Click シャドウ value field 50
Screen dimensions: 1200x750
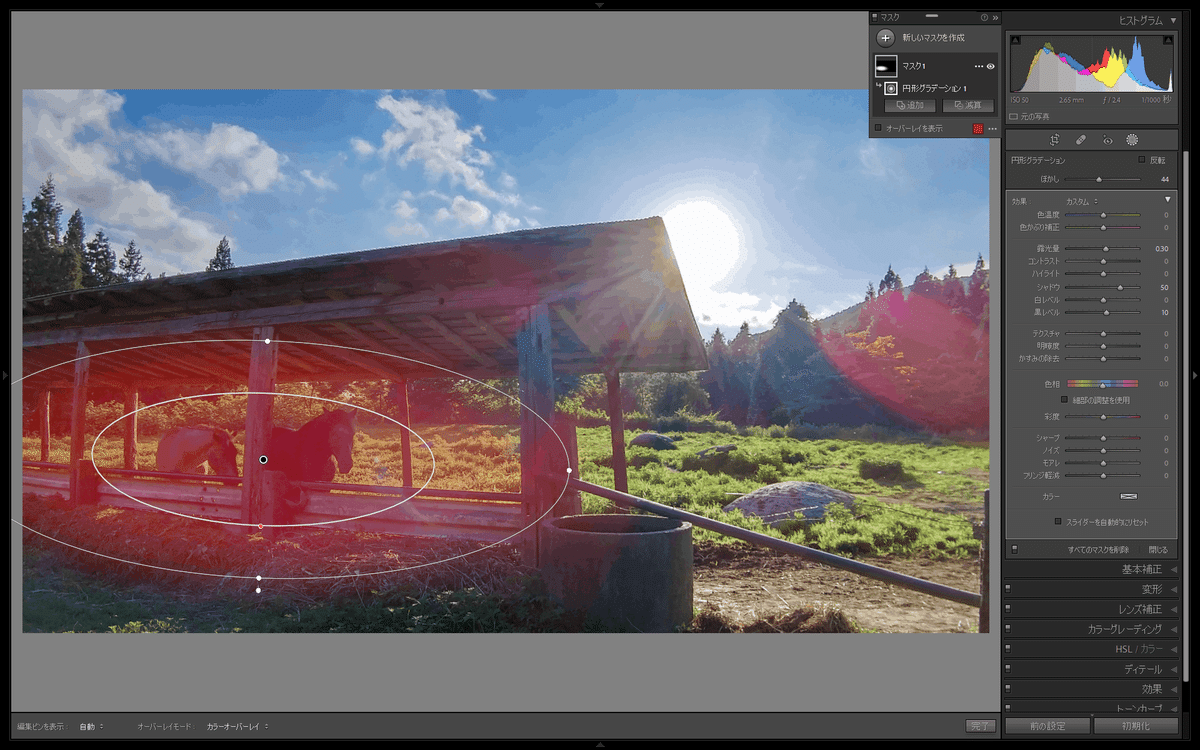pyautogui.click(x=1163, y=287)
